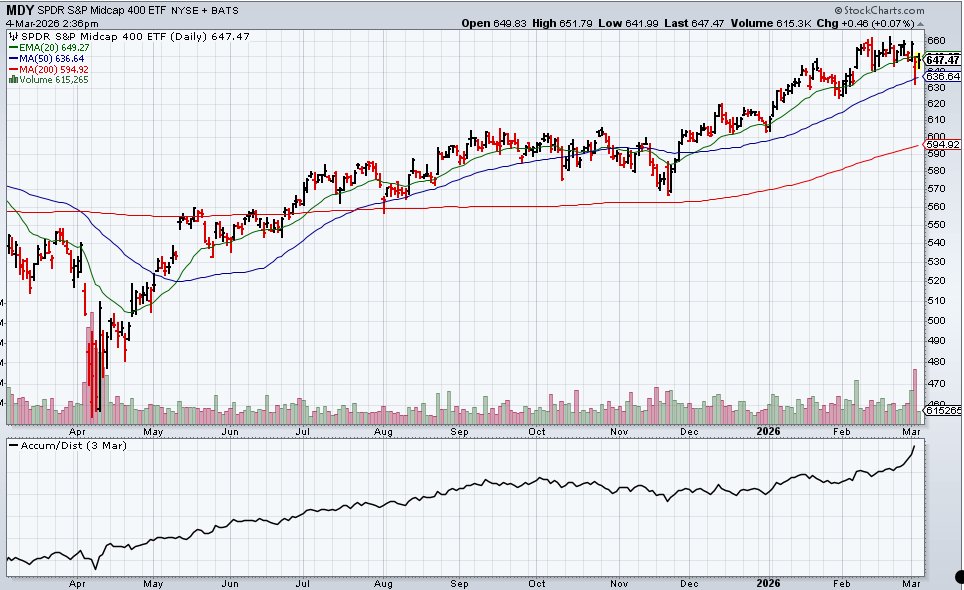The width and height of the screenshot is (964, 590).
Task: Click the volume bars icon in legend
Action: pyautogui.click(x=13, y=80)
